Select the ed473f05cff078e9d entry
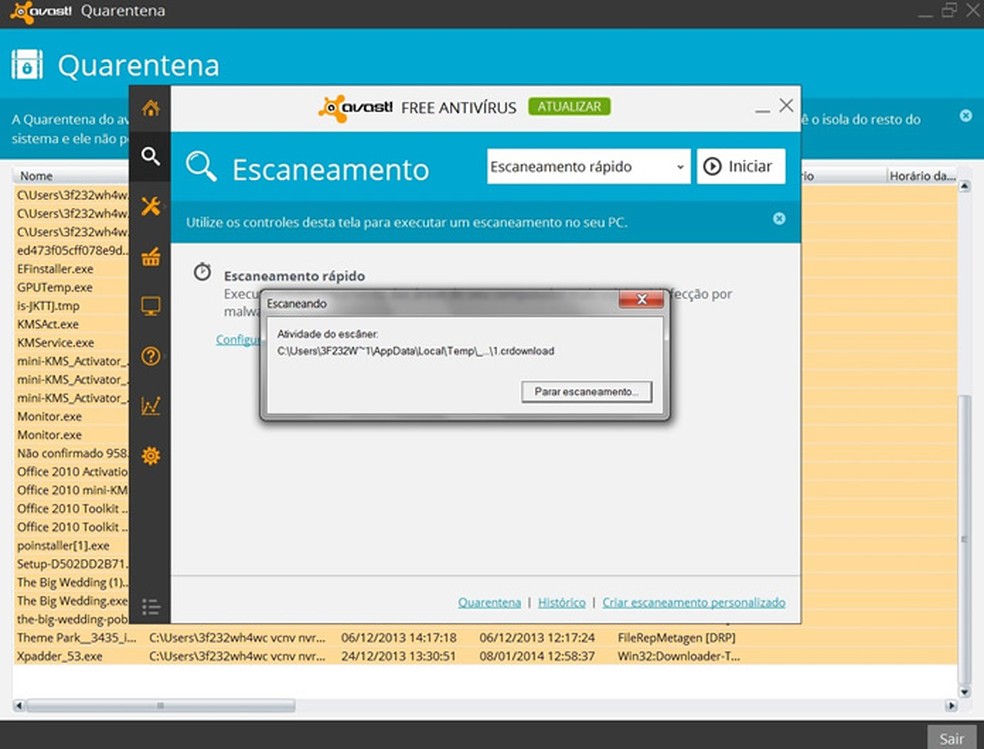Viewport: 984px width, 749px height. (x=72, y=250)
